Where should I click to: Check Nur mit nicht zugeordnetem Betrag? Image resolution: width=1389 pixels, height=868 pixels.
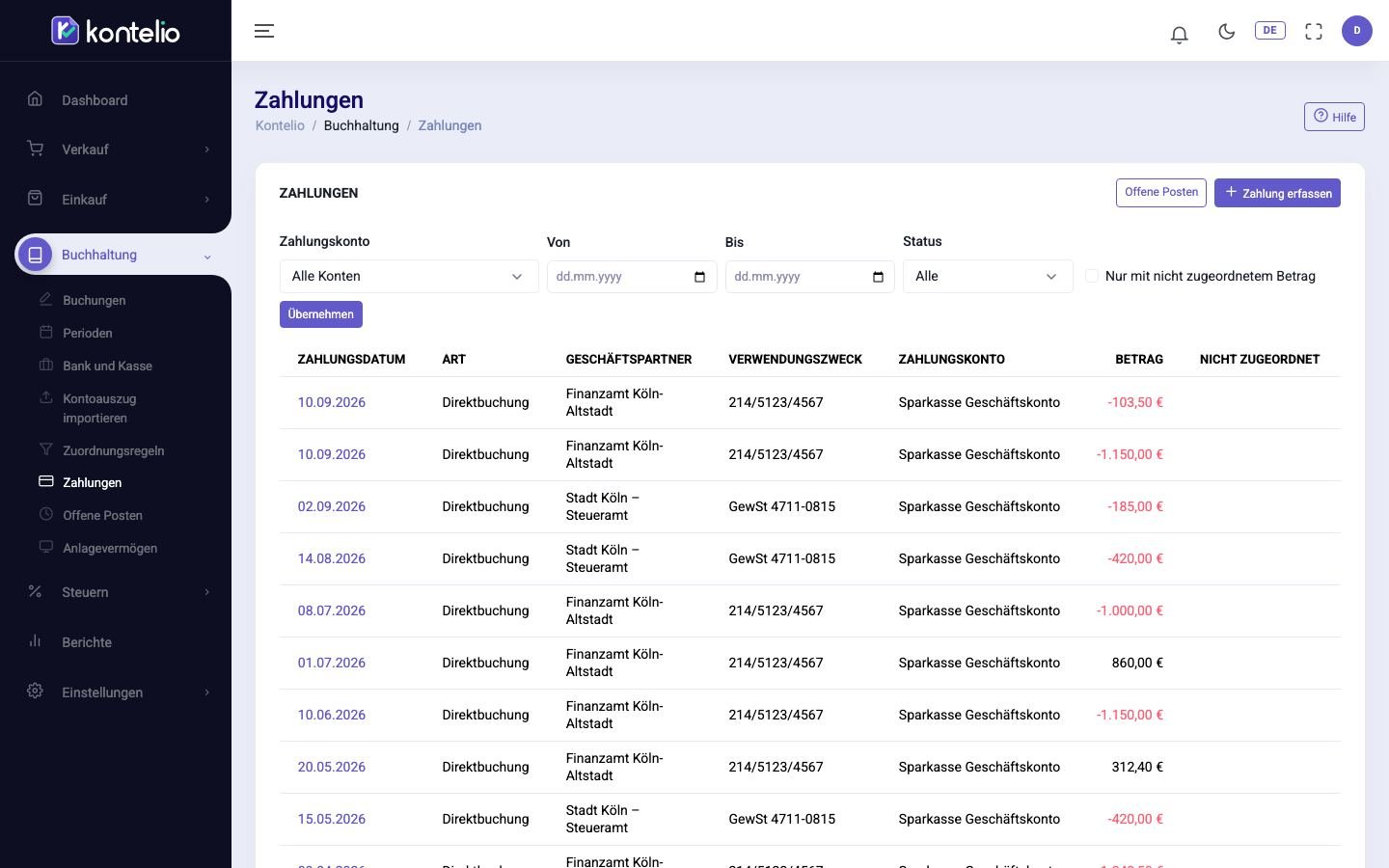[1092, 276]
